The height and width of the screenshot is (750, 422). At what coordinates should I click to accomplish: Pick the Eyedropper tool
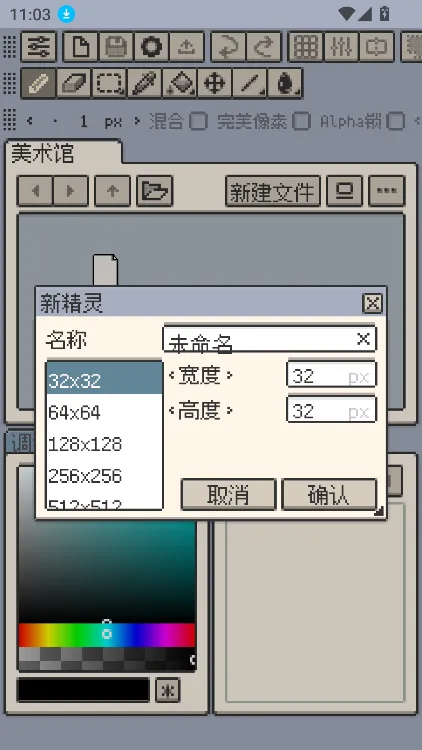(x=144, y=84)
